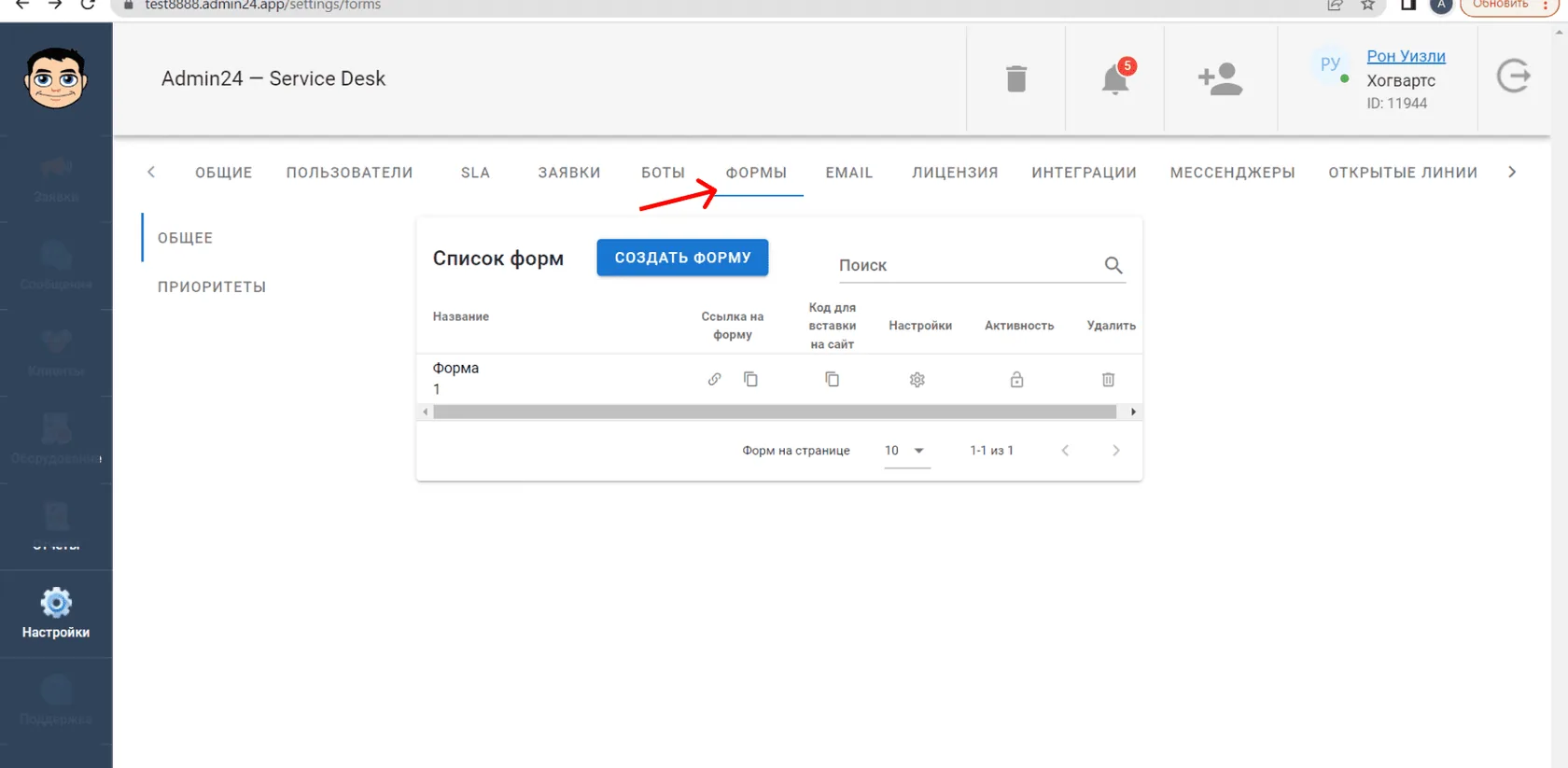
Task: Select the ФОРМЫ tab
Action: pos(756,173)
